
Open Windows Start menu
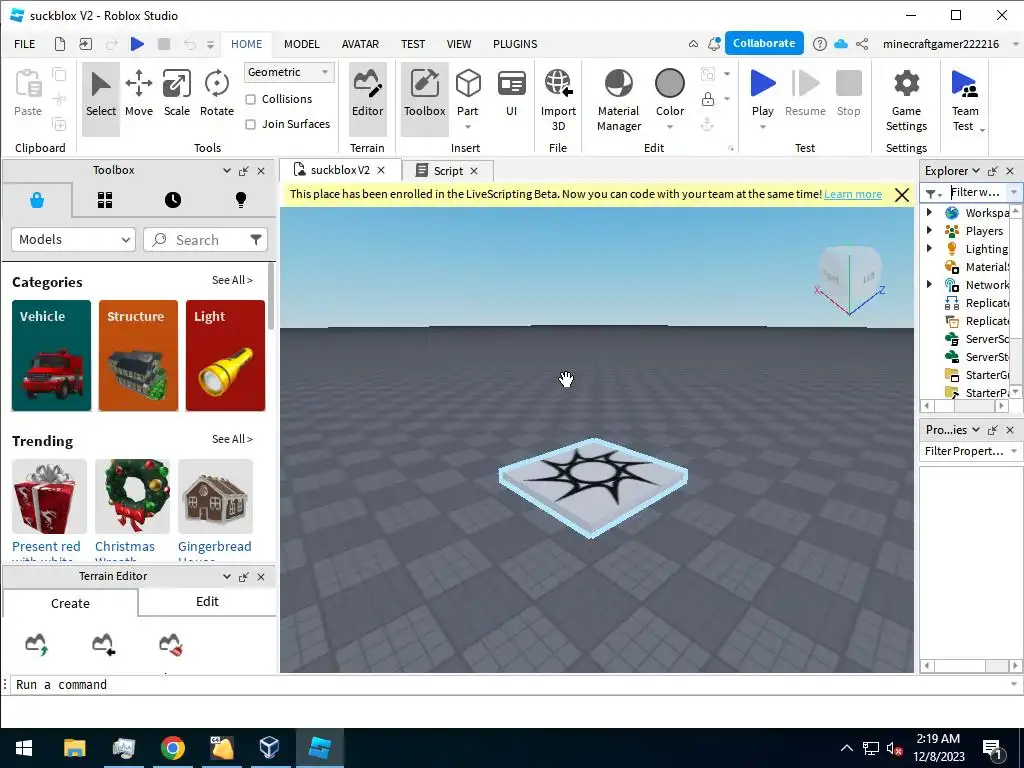point(24,748)
